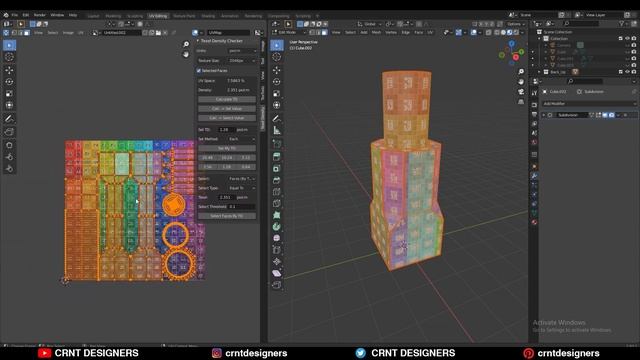Image resolution: width=640 pixels, height=360 pixels.
Task: Open the Window menu
Action: click(57, 15)
